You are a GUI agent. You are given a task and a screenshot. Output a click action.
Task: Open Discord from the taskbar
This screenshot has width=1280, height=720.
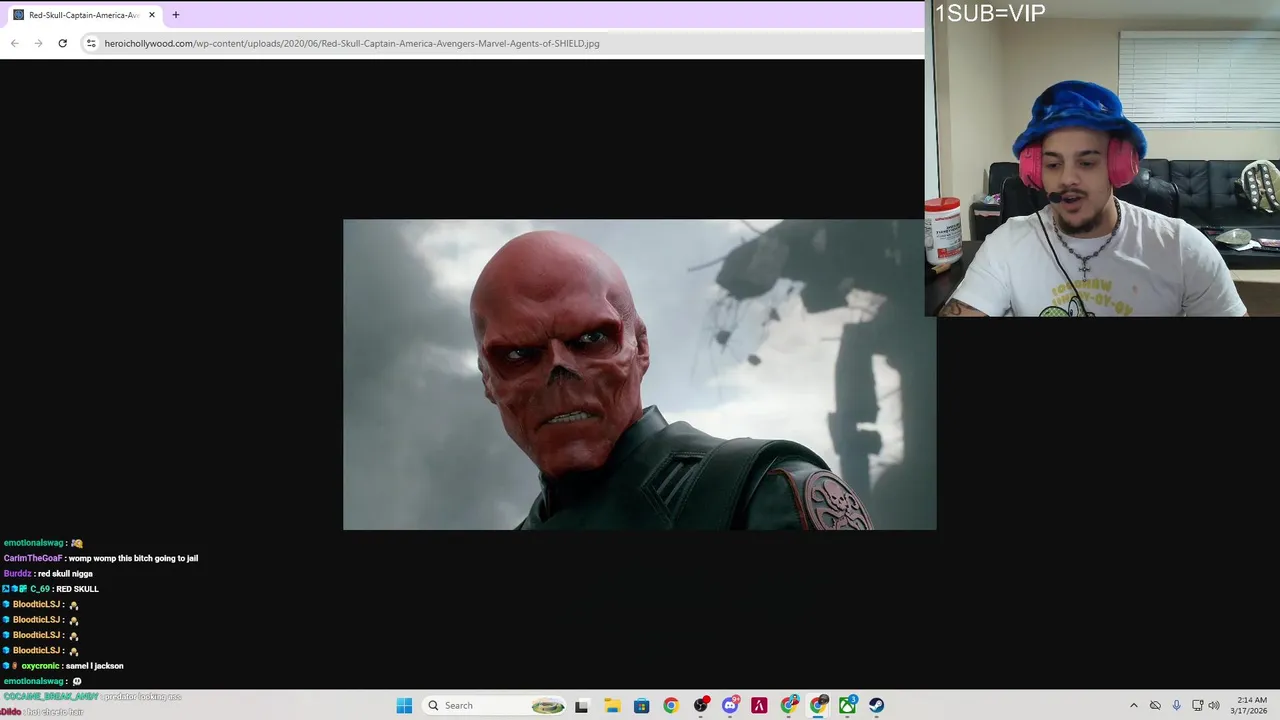(731, 705)
